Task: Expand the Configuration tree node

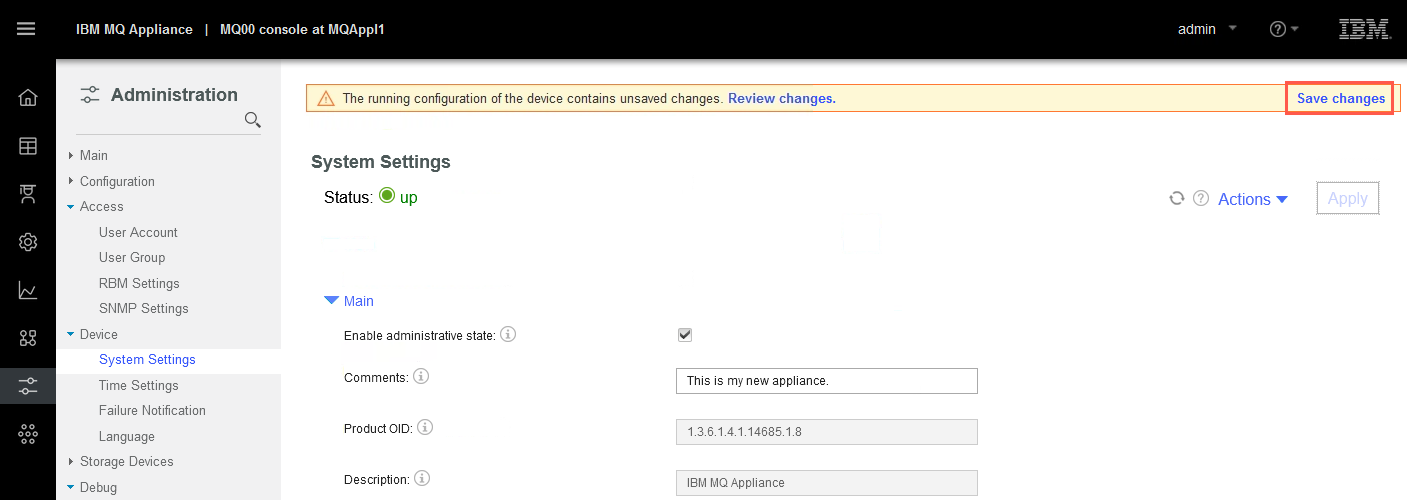Action: (70, 181)
